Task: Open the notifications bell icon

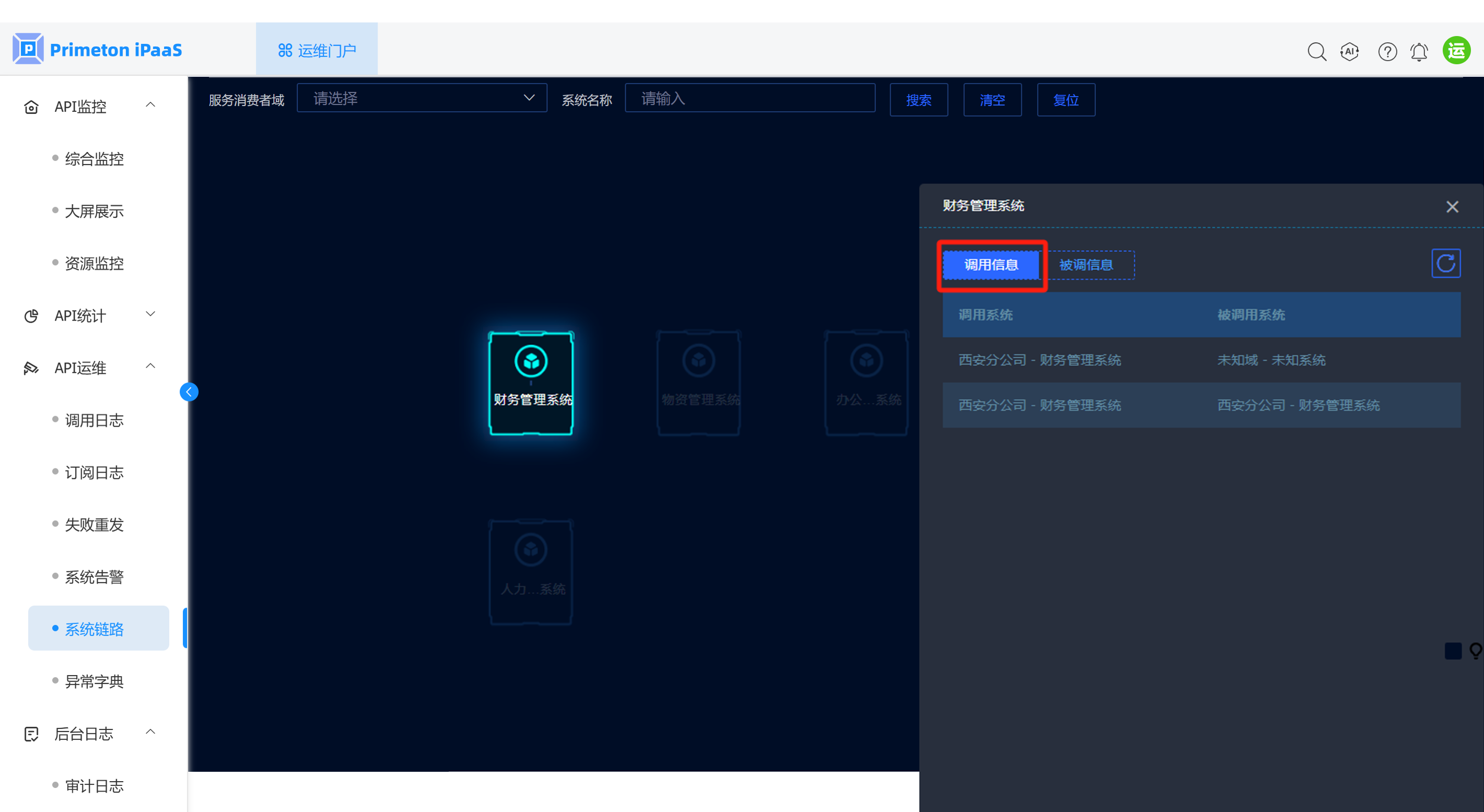Action: [1419, 52]
